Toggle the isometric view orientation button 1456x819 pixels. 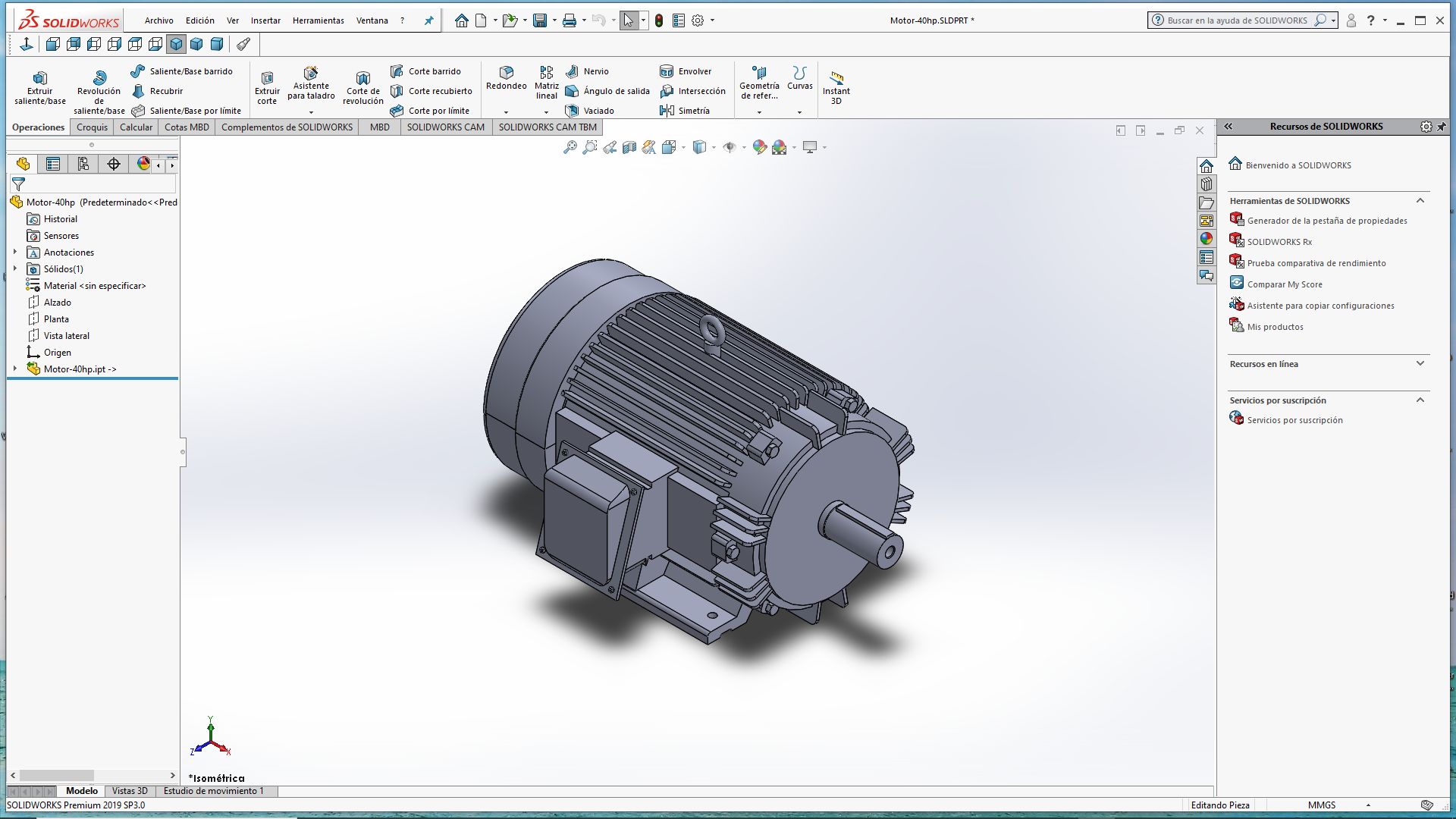pyautogui.click(x=176, y=44)
